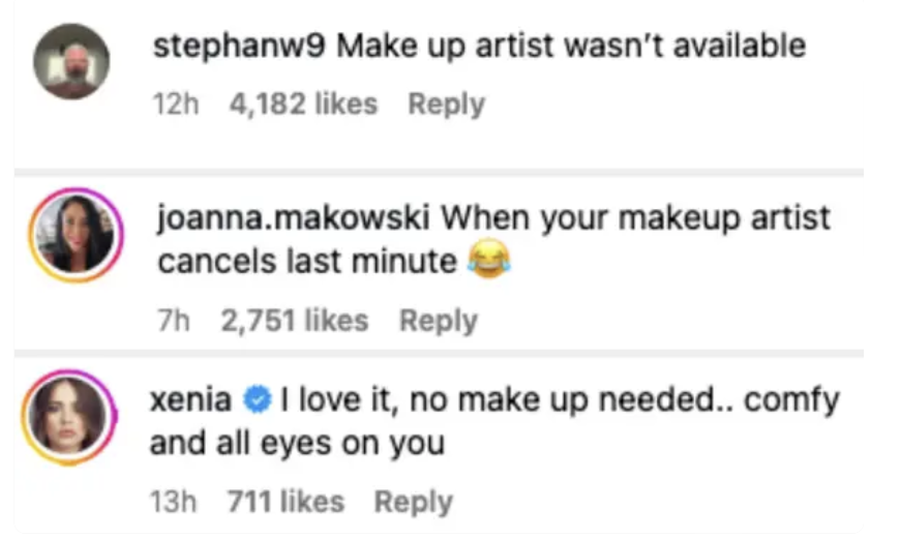Viewport: 900px width, 538px height.
Task: Click the blue verified badge beside xenia
Action: [x=258, y=401]
